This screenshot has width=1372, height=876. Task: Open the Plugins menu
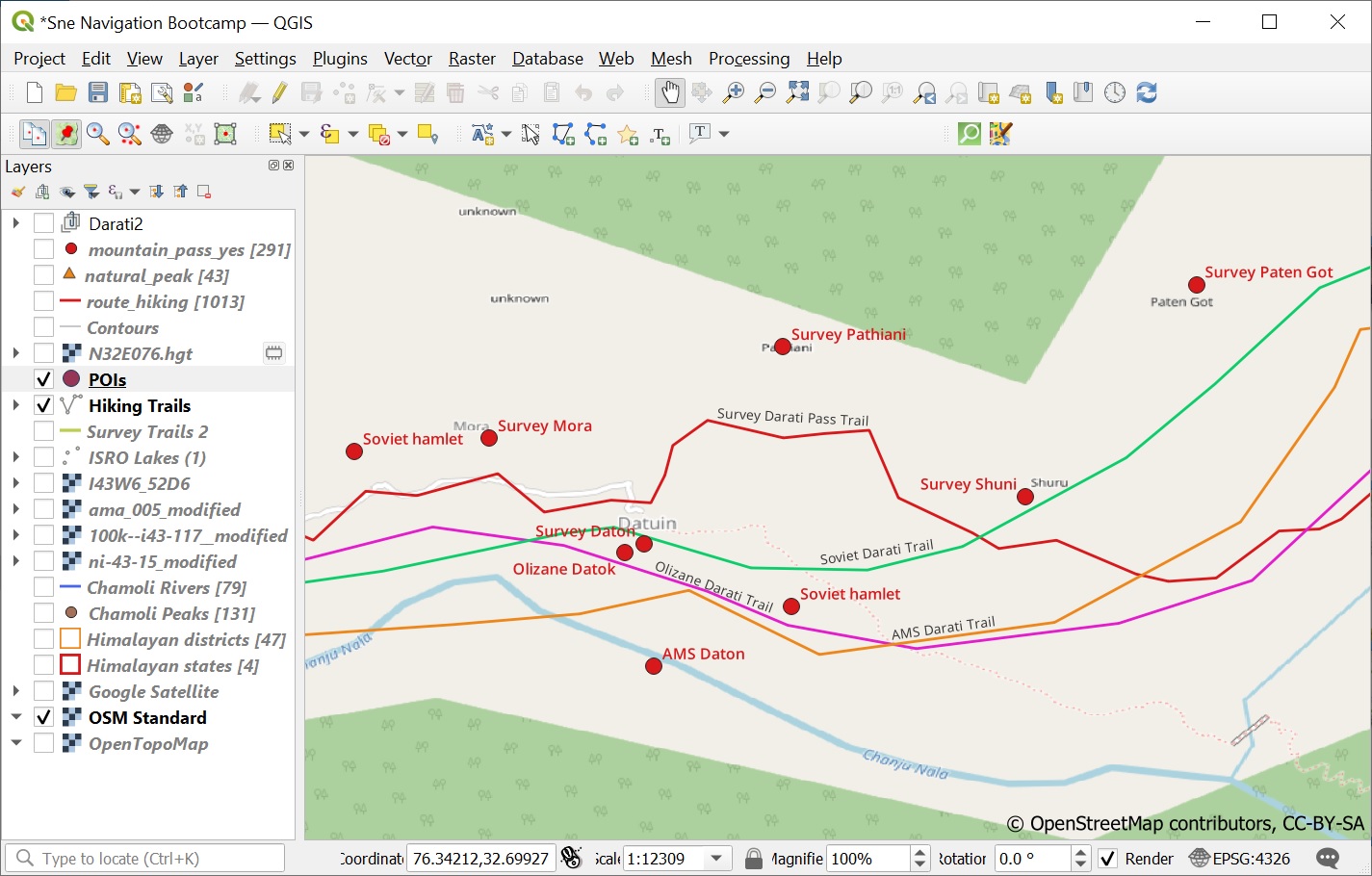coord(340,59)
